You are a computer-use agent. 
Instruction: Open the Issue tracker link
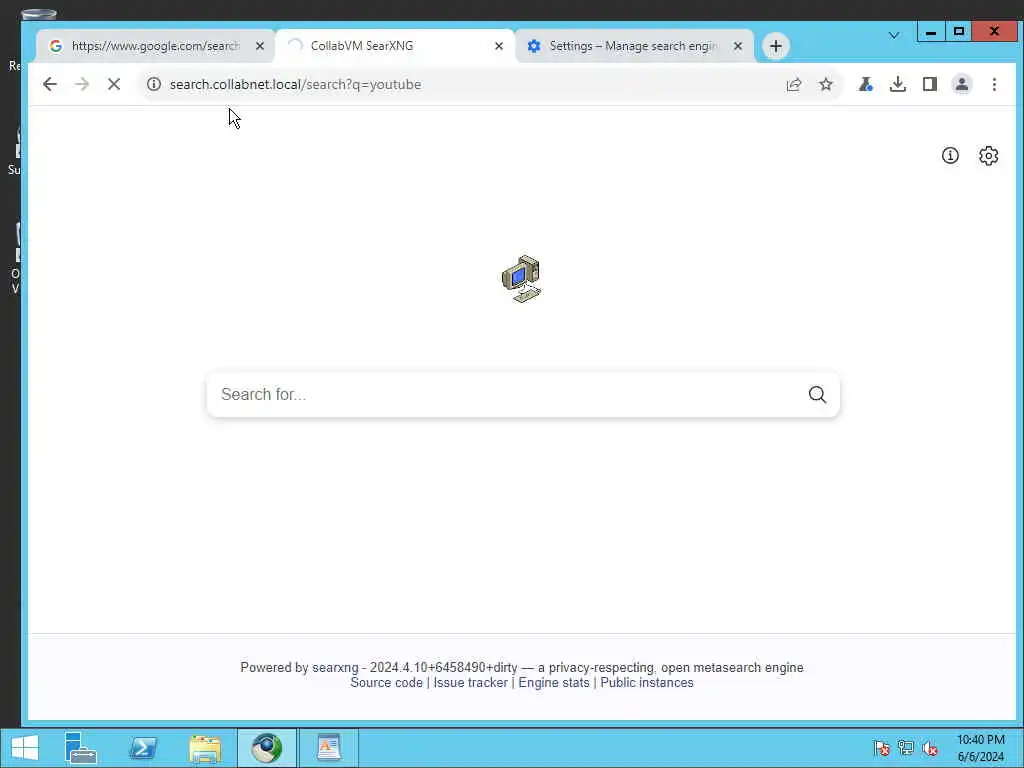pos(470,682)
